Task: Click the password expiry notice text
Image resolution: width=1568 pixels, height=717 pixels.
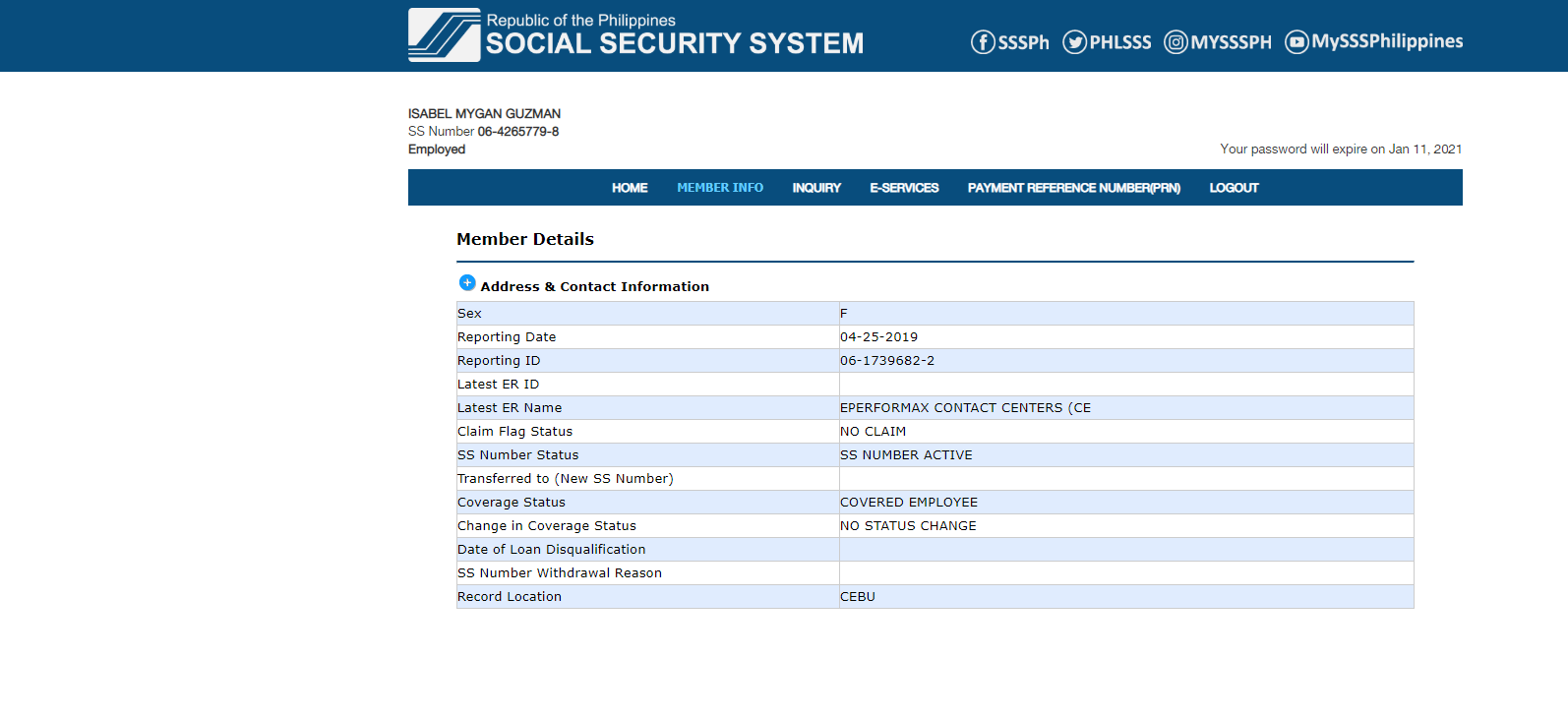Action: (x=1341, y=149)
